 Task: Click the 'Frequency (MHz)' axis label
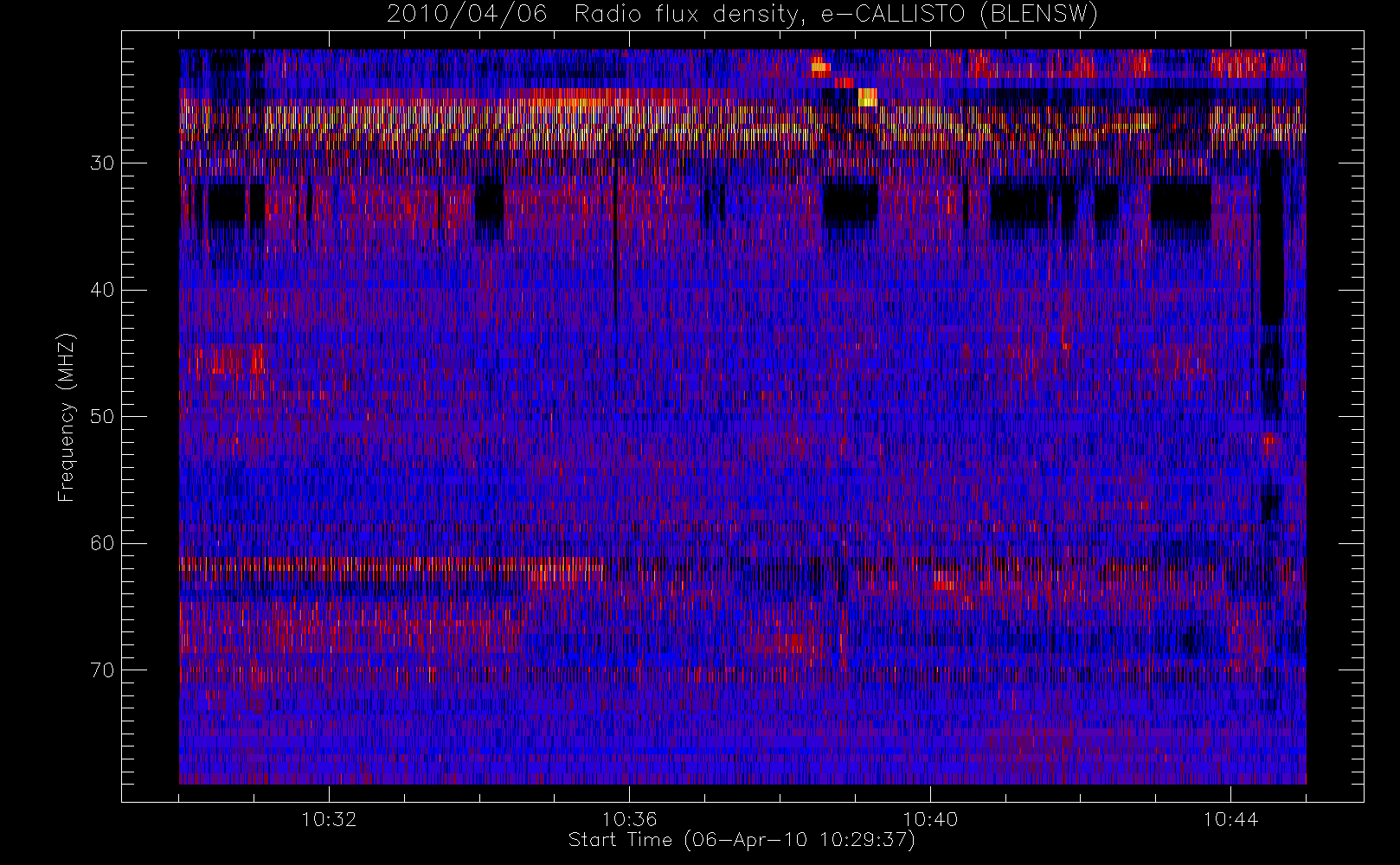[x=67, y=417]
